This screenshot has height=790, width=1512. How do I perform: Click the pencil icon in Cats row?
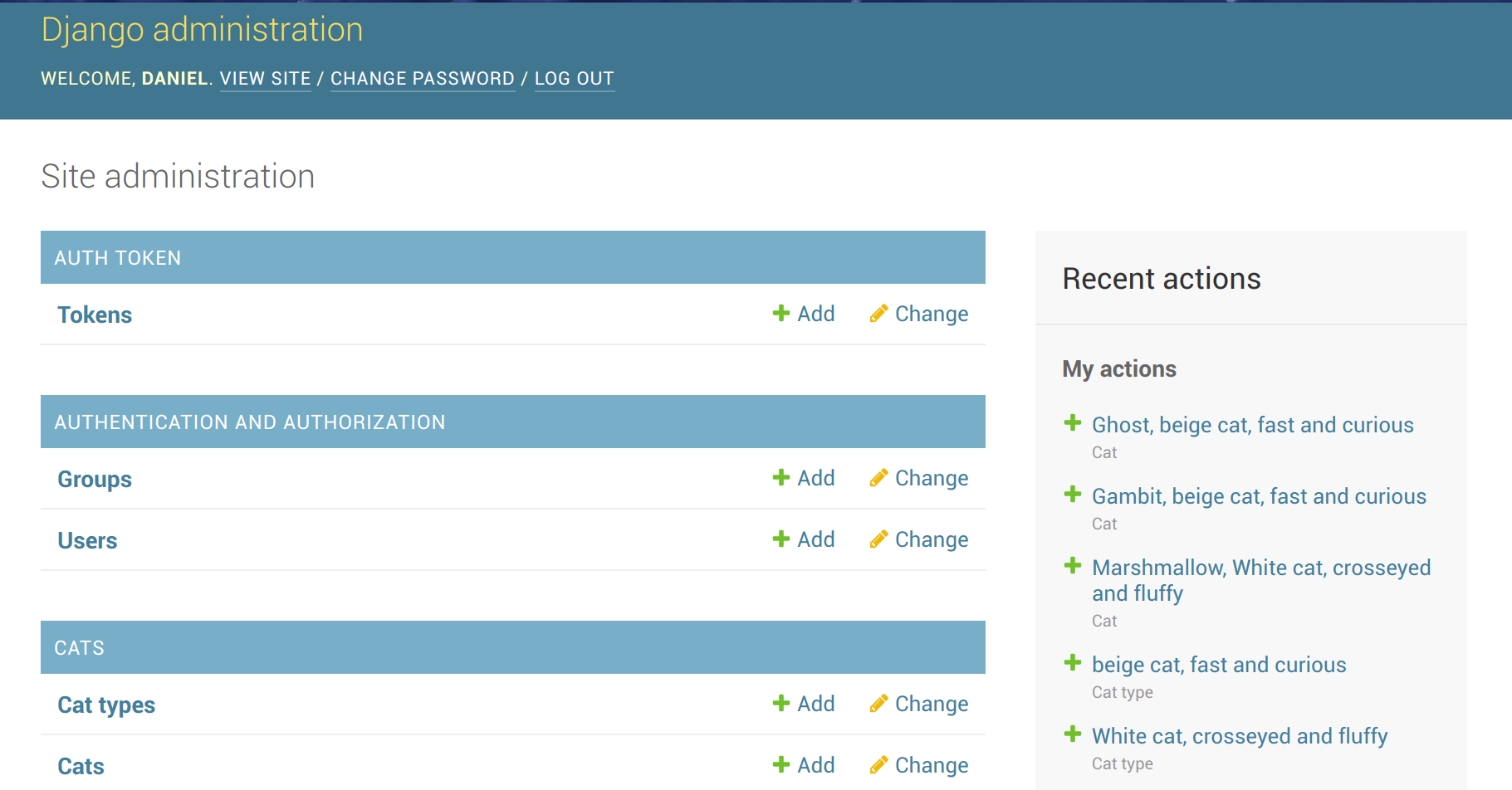(x=878, y=764)
